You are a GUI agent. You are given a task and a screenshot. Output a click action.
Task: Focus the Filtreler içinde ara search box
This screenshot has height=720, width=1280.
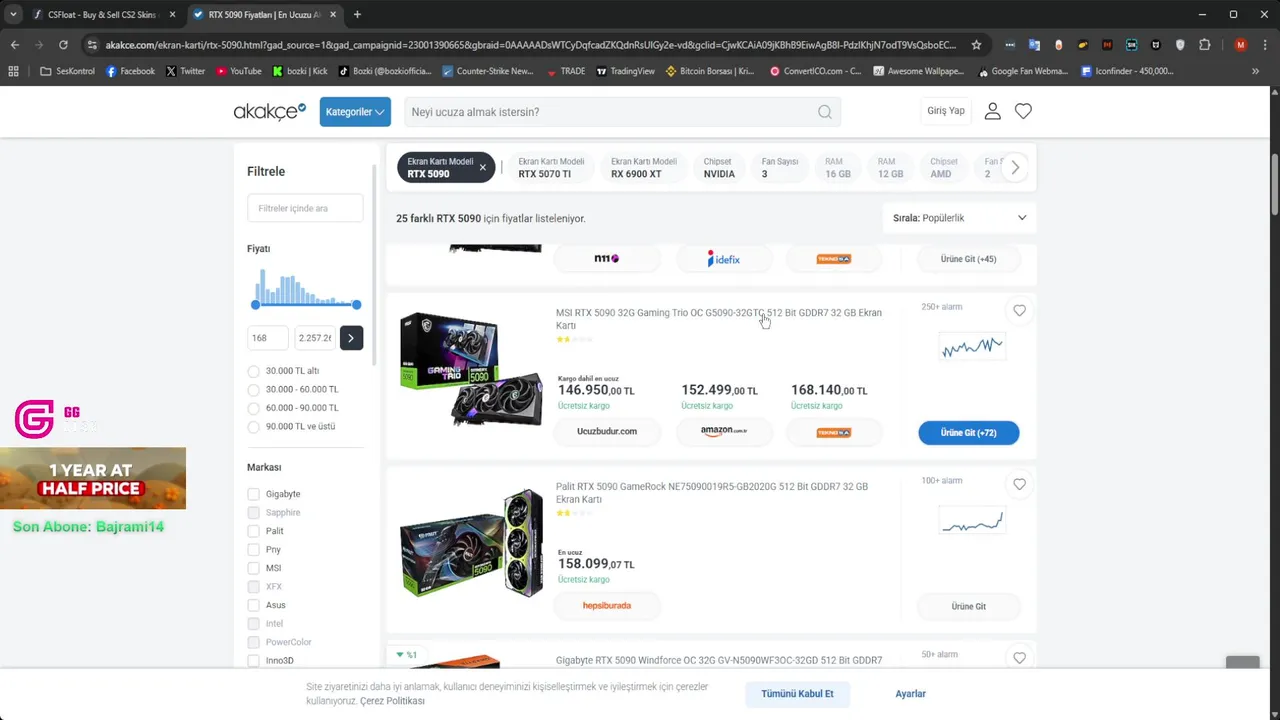click(x=305, y=208)
